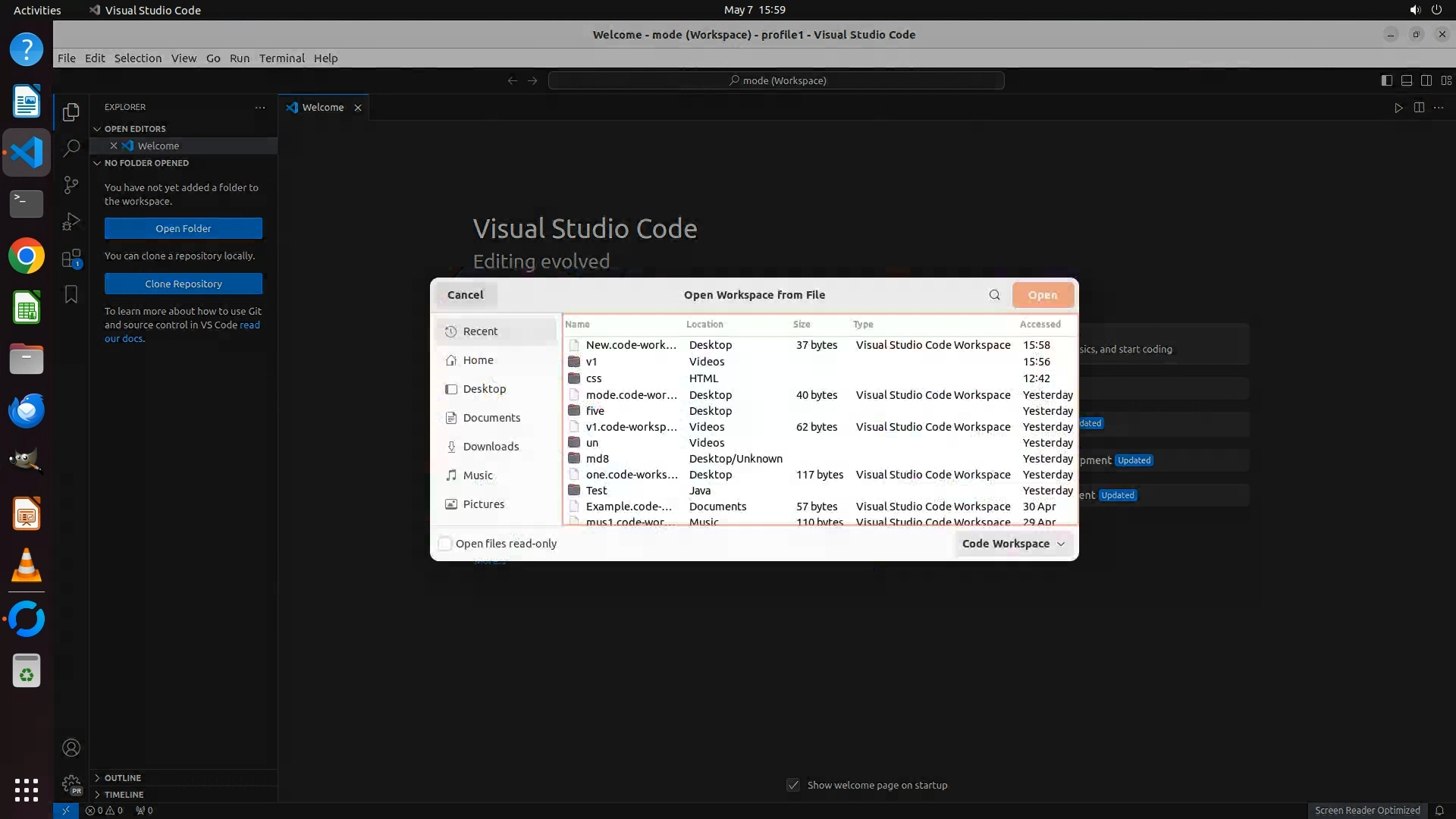Open the Code Workspace filter dropdown
1456x819 pixels.
pyautogui.click(x=1013, y=544)
